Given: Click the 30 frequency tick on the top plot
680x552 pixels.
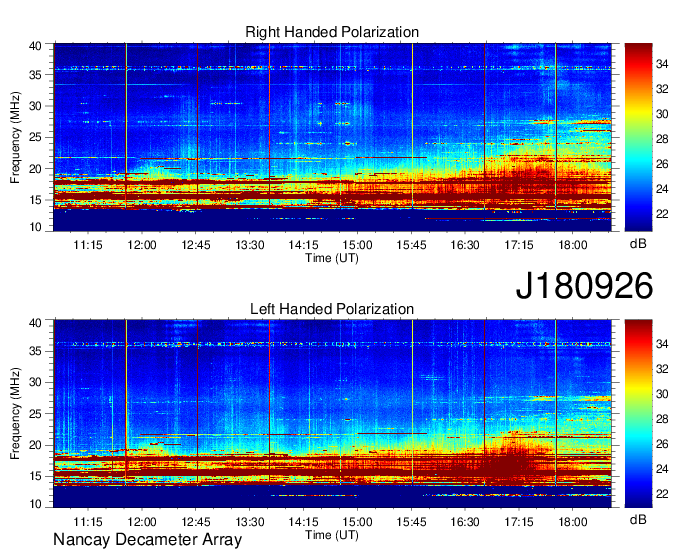Looking at the screenshot, I should point(35,106).
